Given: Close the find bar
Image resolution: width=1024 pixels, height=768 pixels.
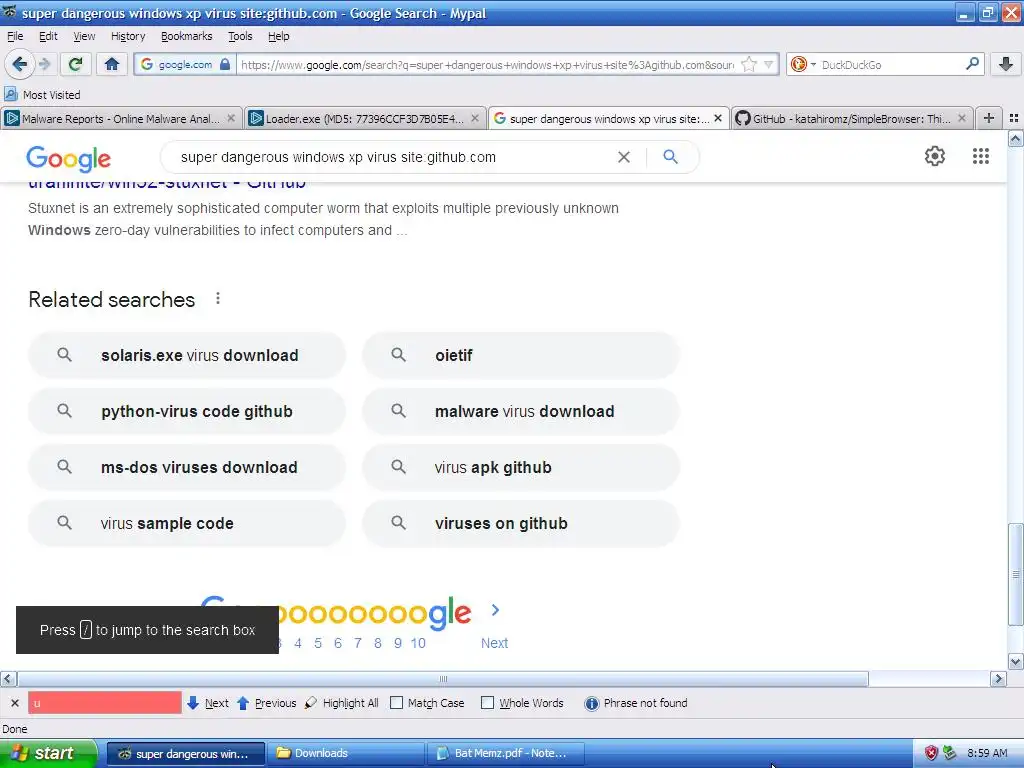Looking at the screenshot, I should click(14, 703).
